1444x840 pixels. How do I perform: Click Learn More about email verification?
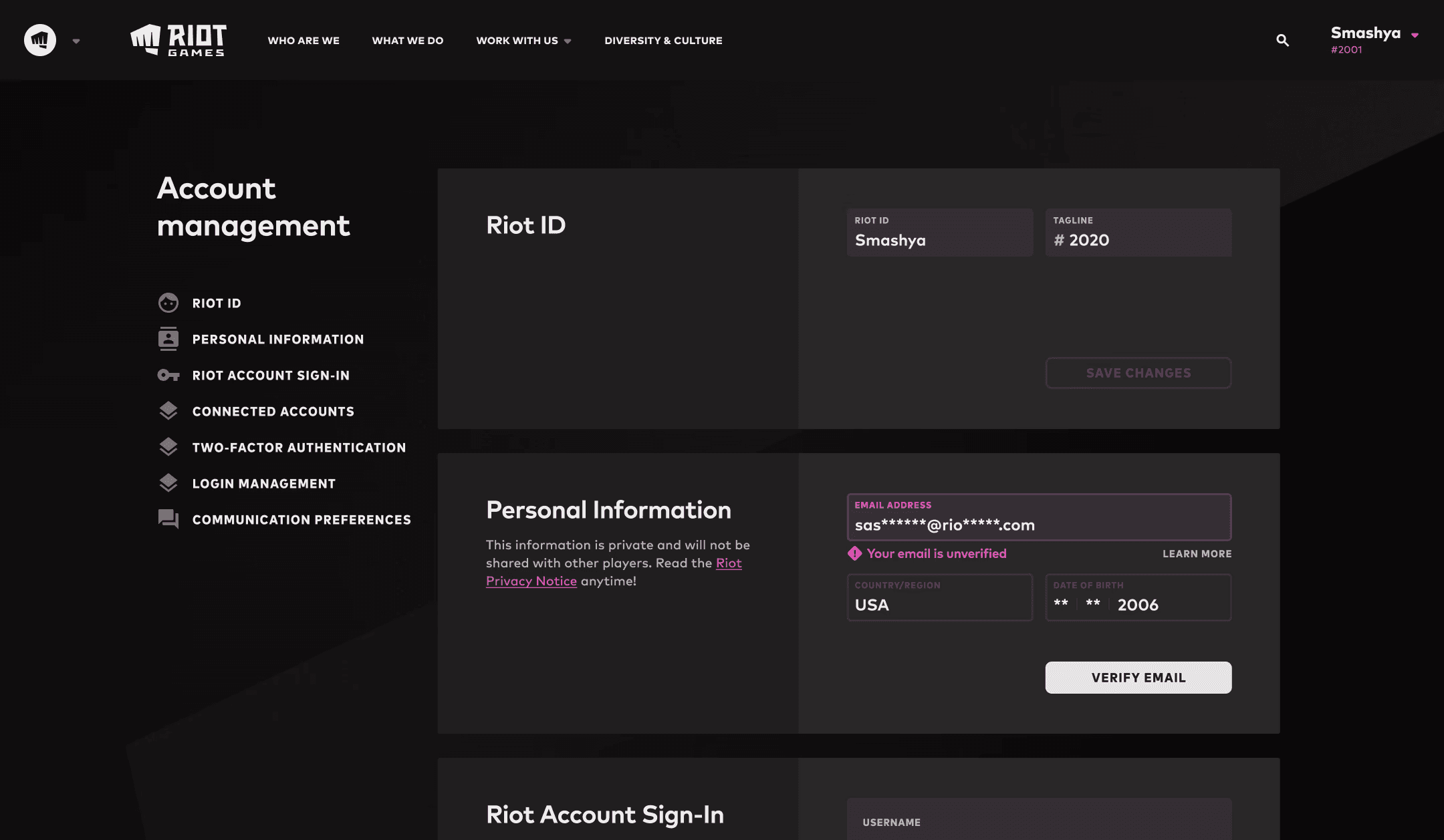point(1196,553)
